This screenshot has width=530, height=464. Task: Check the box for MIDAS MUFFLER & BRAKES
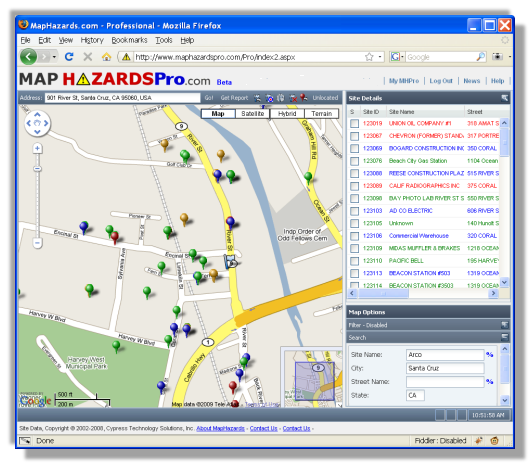(x=354, y=248)
